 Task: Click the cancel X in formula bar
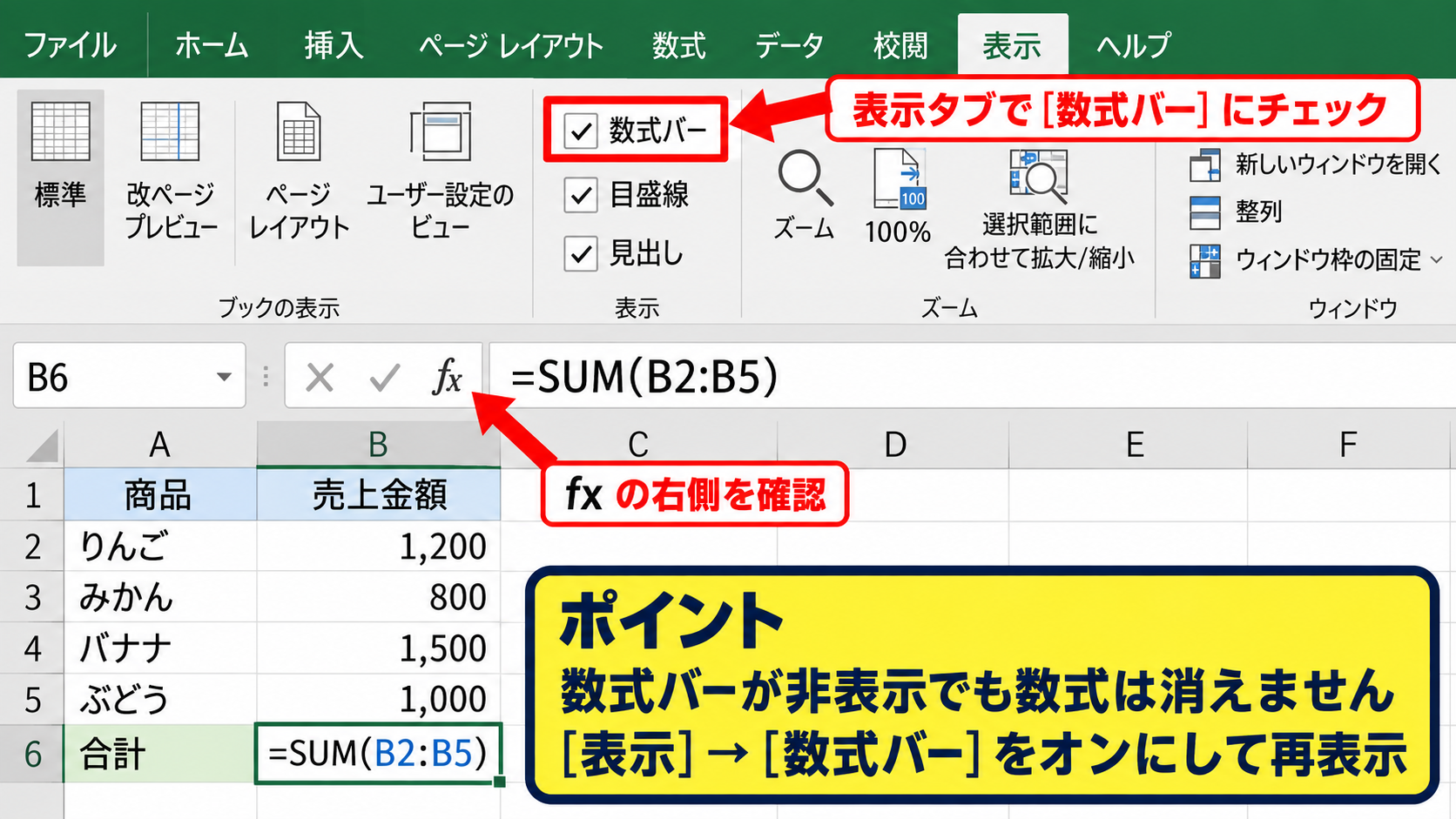click(320, 378)
